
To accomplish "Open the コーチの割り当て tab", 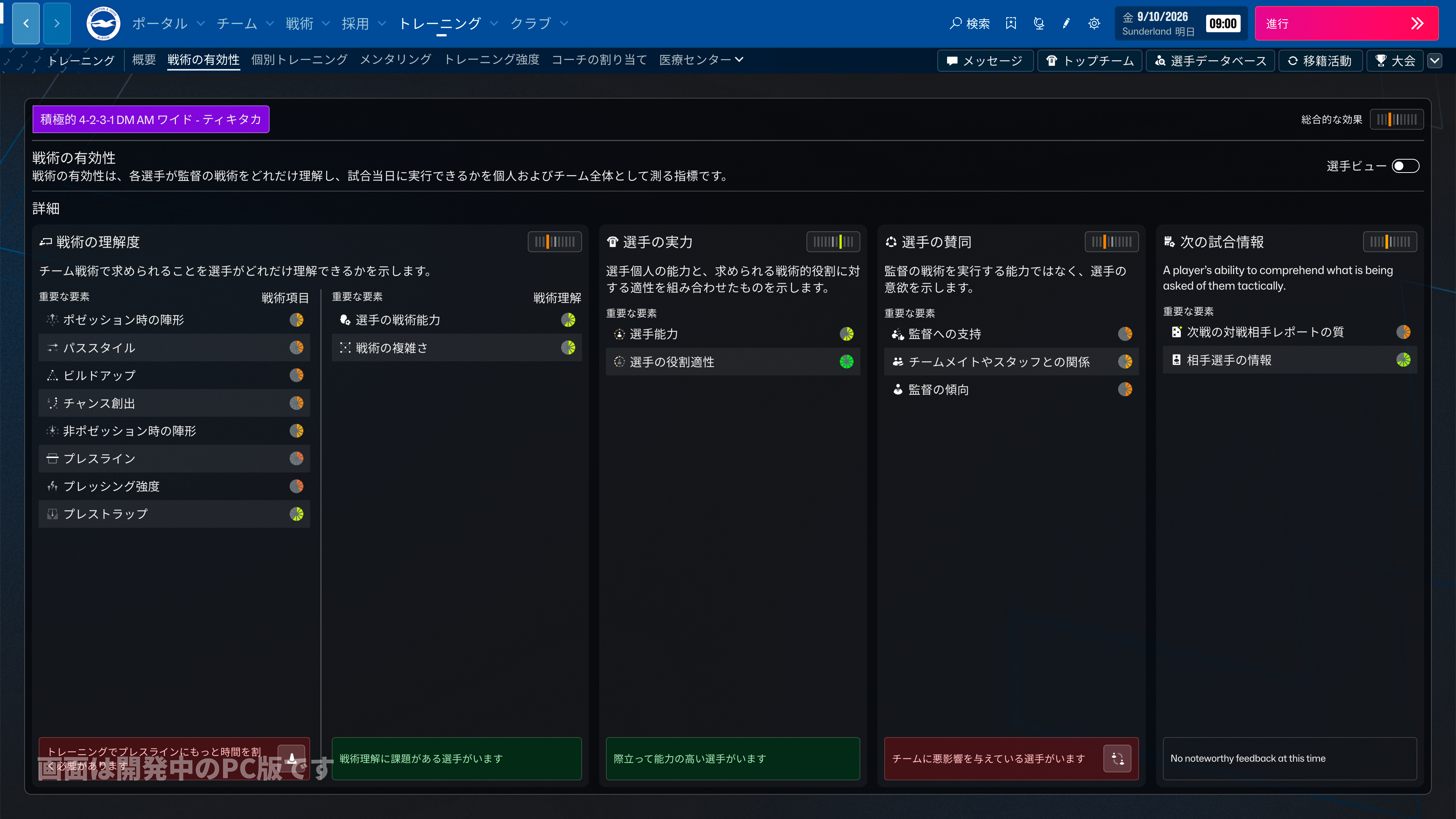I will click(x=599, y=60).
